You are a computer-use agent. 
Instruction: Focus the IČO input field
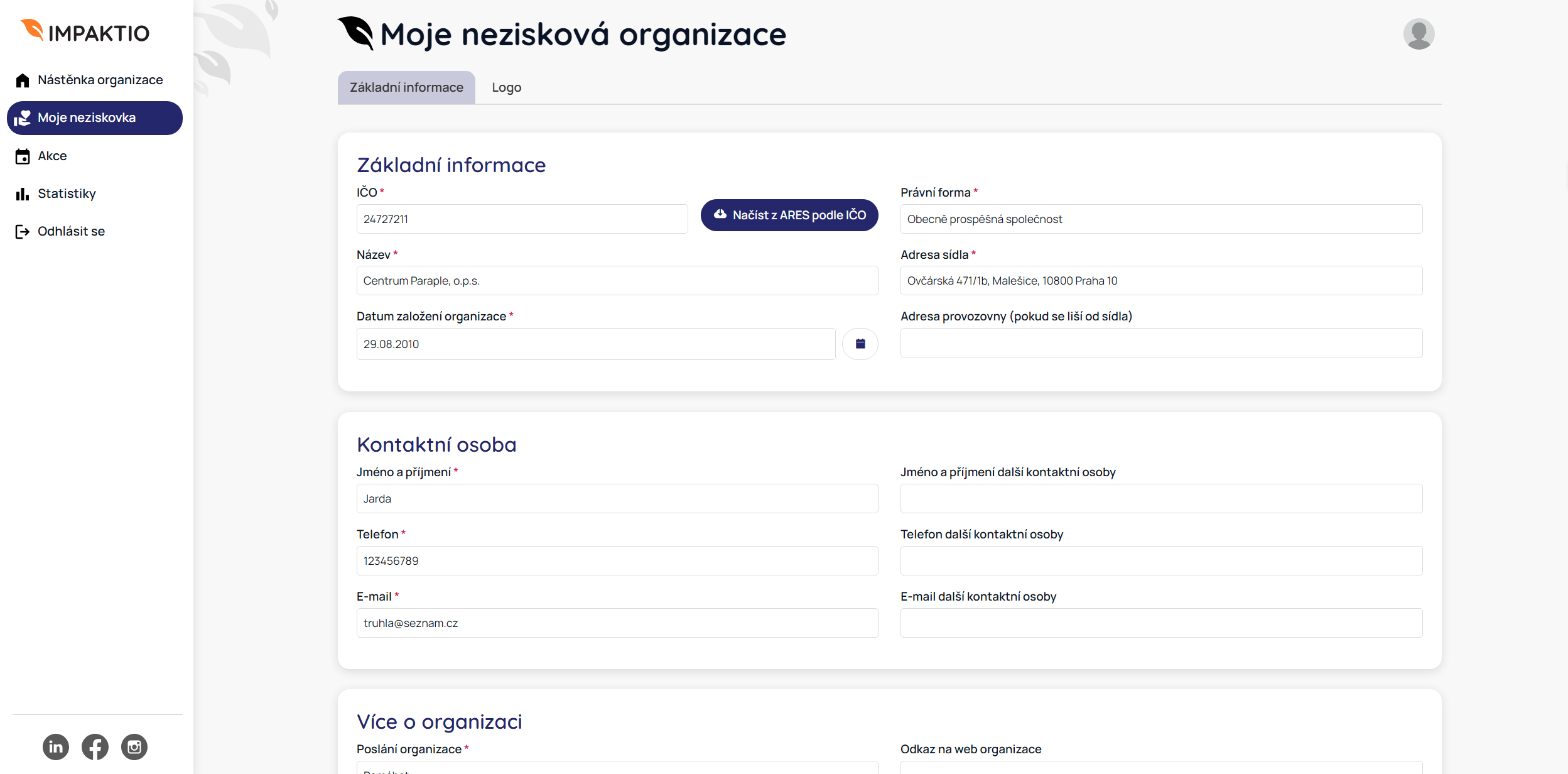pos(521,219)
